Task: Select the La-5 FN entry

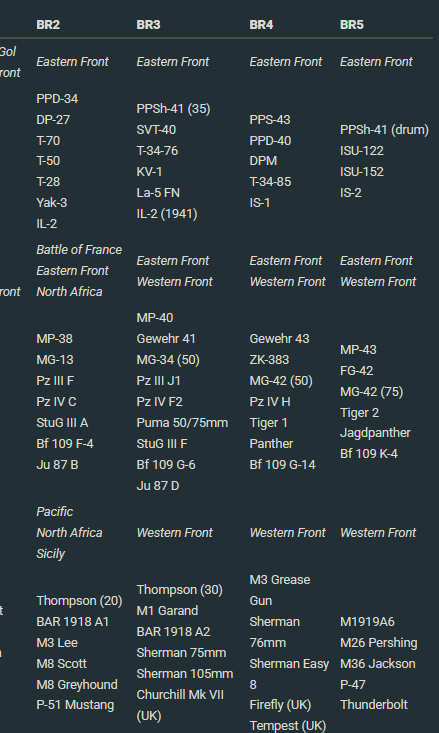Action: coord(158,193)
